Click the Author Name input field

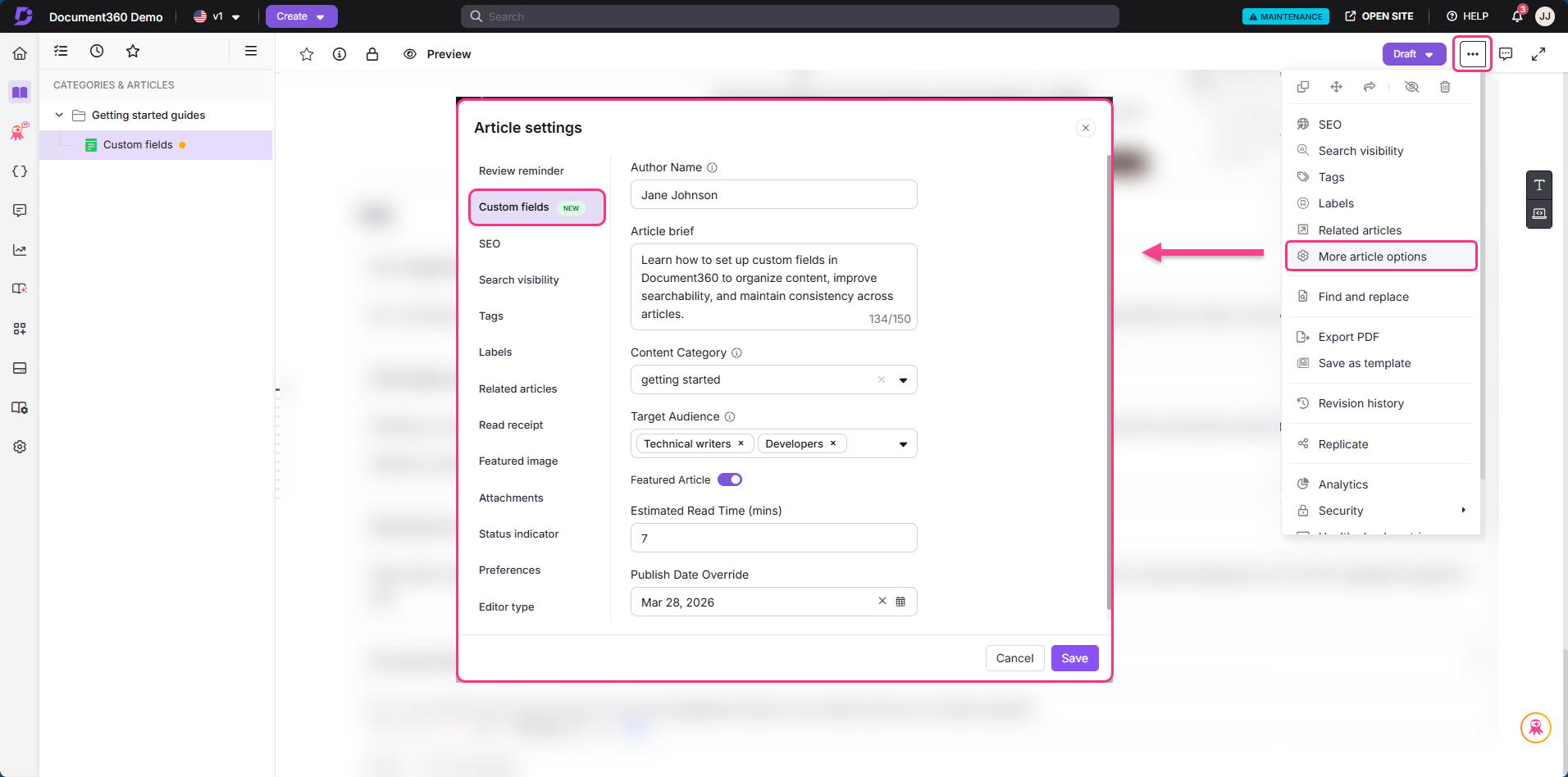click(773, 194)
